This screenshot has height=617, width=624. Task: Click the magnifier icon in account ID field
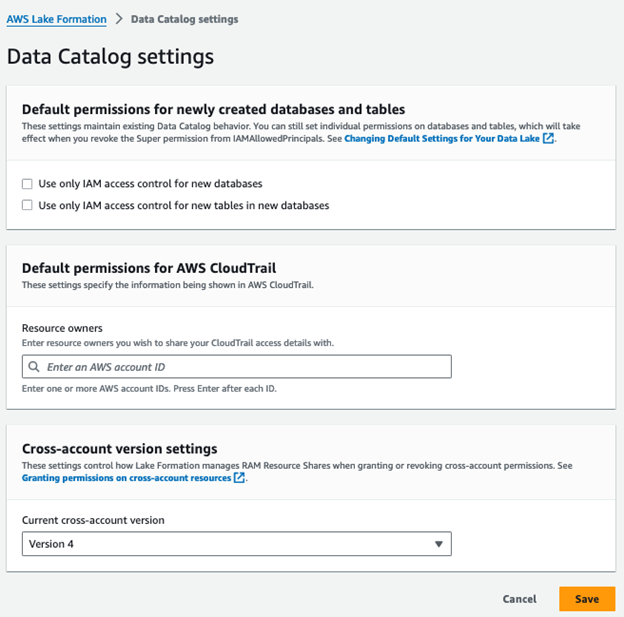pyautogui.click(x=35, y=367)
